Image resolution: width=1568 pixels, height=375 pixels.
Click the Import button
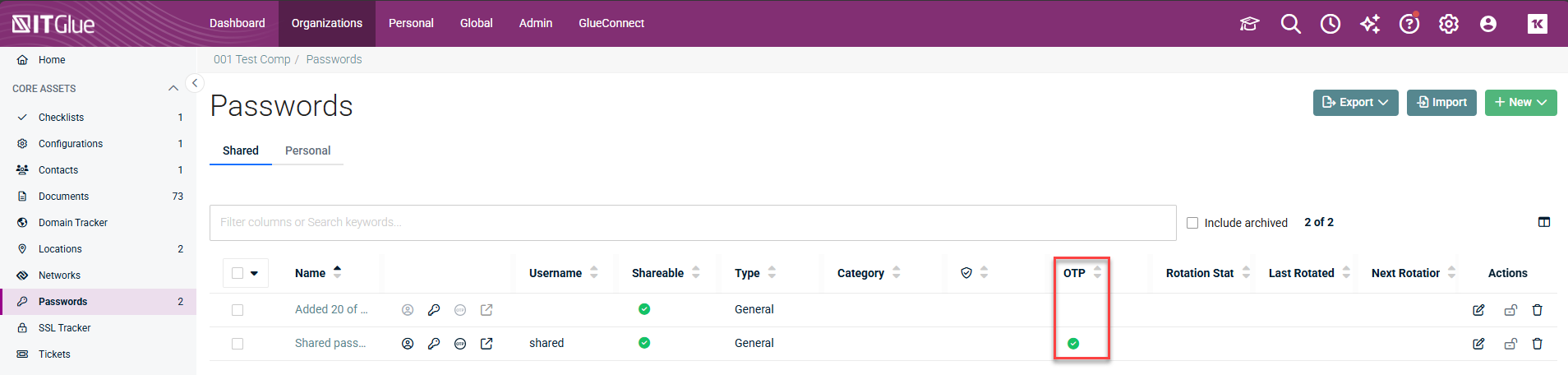pyautogui.click(x=1441, y=103)
